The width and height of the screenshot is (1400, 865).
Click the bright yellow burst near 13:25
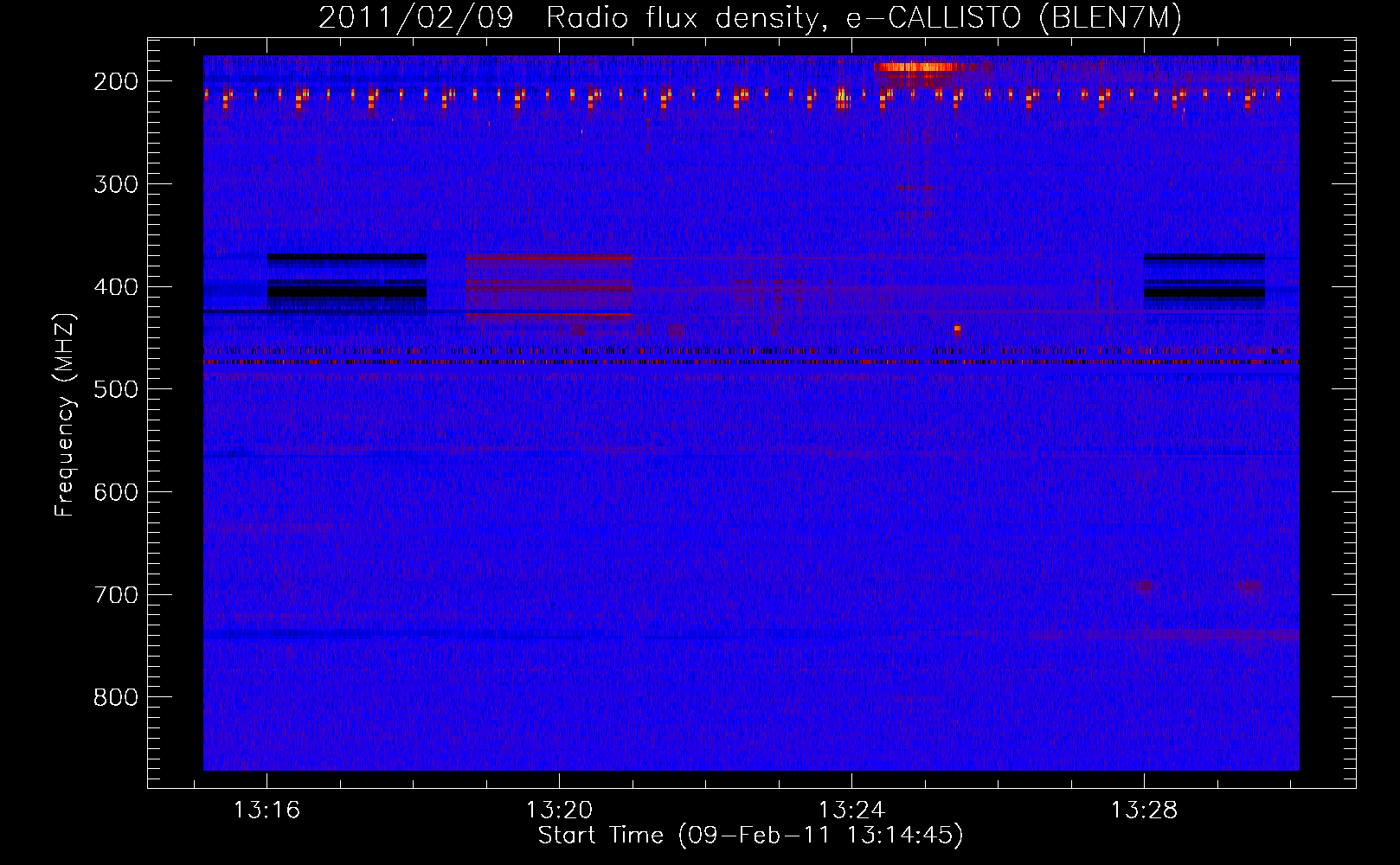914,67
